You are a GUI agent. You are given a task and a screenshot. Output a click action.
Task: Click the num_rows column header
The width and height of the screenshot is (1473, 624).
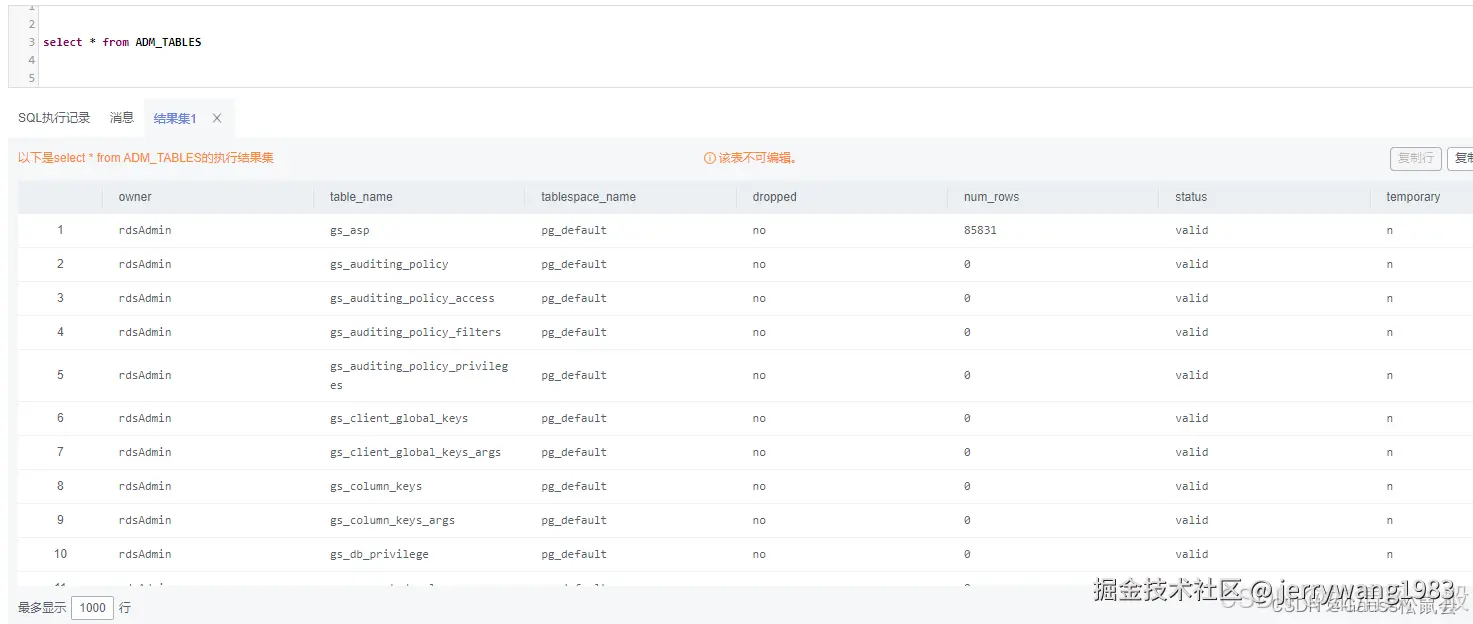pyautogui.click(x=991, y=197)
